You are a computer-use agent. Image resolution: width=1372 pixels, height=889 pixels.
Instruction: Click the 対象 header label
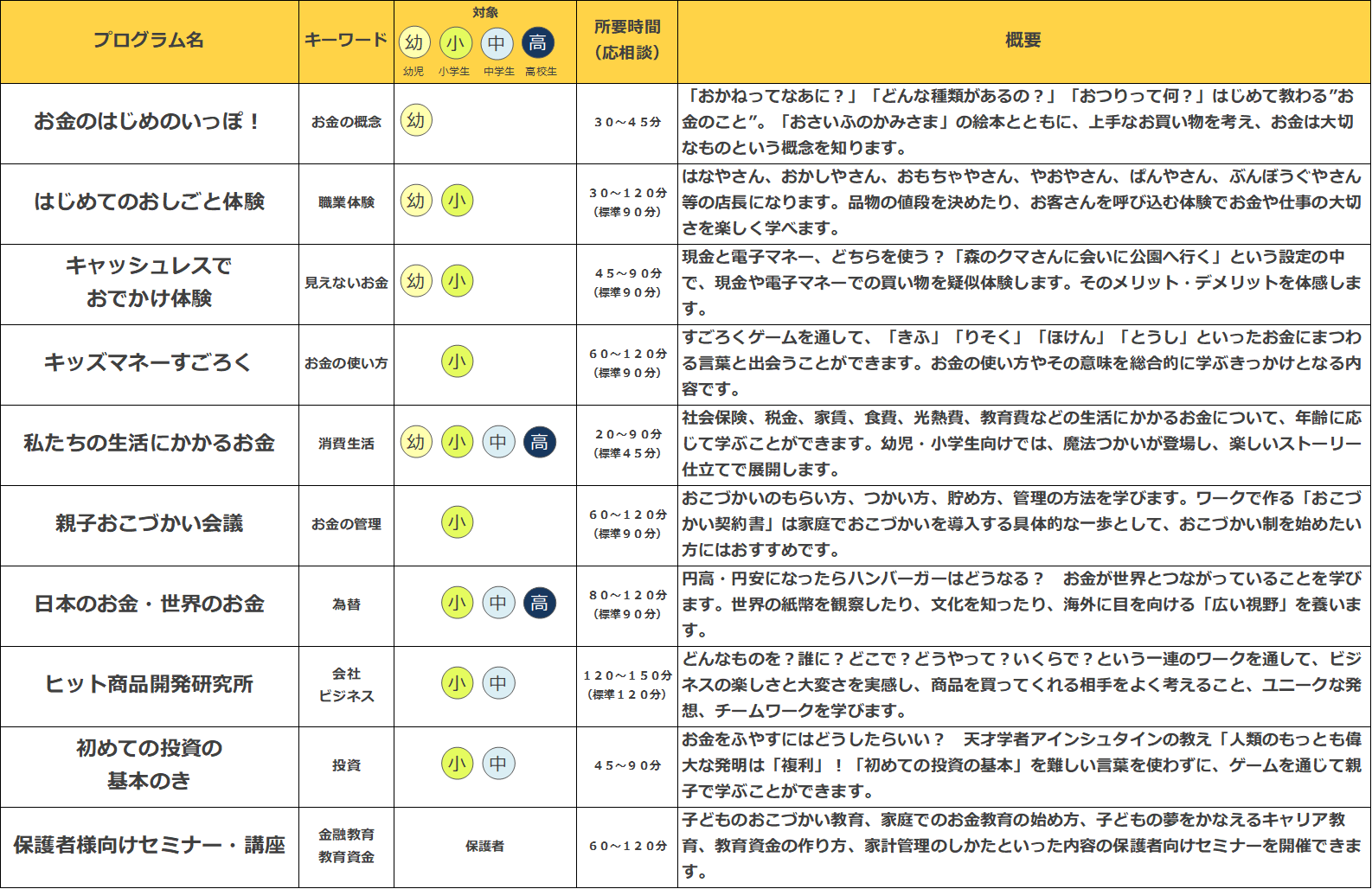[485, 13]
